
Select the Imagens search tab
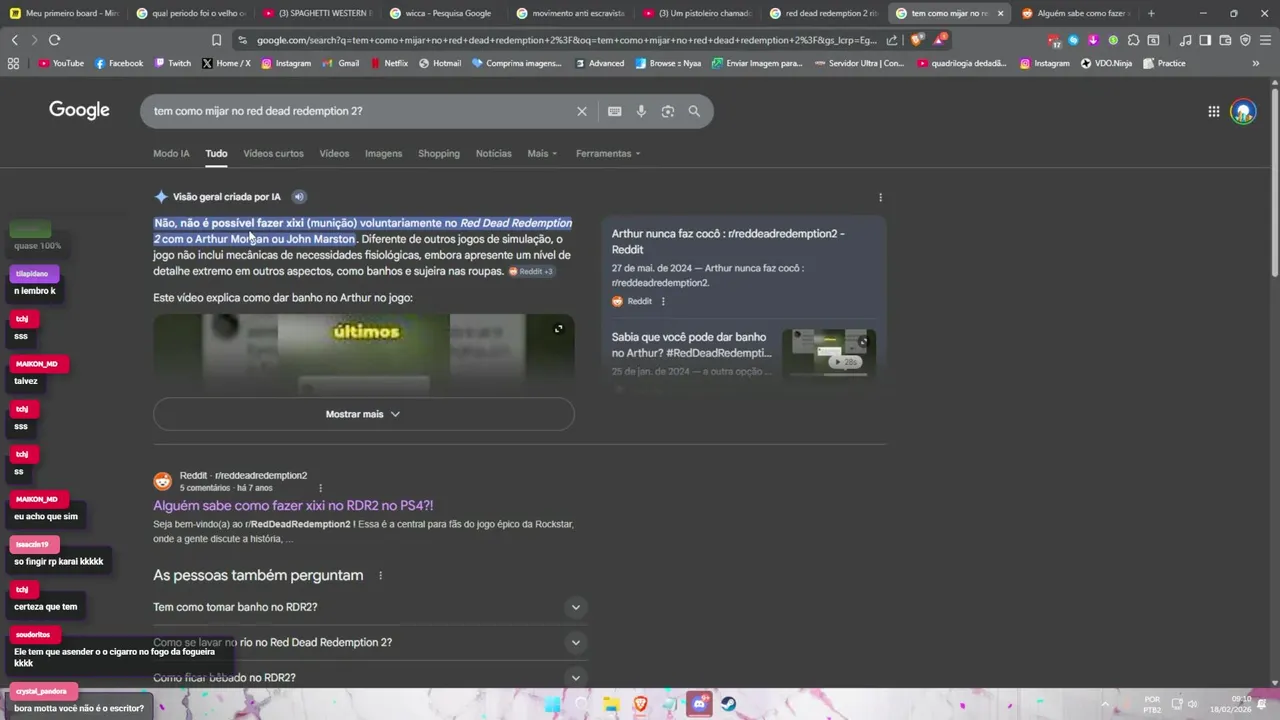(383, 153)
